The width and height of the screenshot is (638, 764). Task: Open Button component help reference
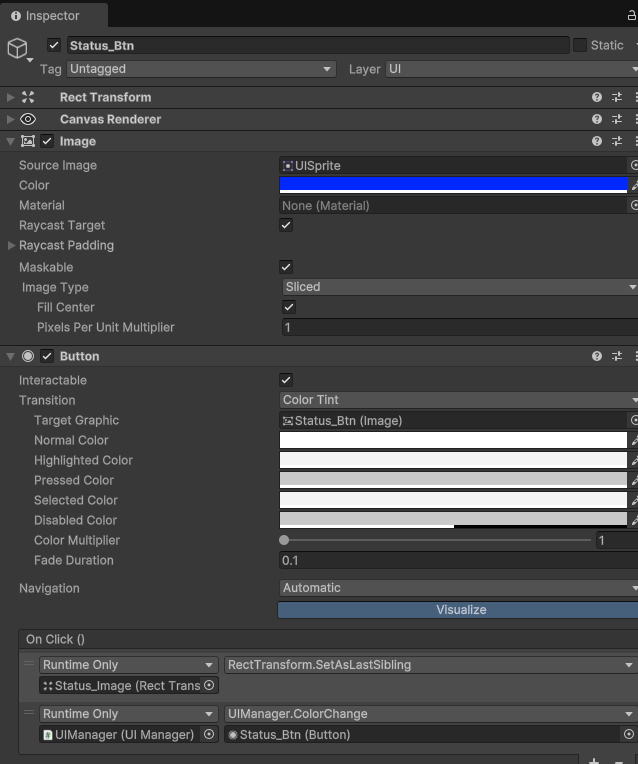[x=597, y=356]
